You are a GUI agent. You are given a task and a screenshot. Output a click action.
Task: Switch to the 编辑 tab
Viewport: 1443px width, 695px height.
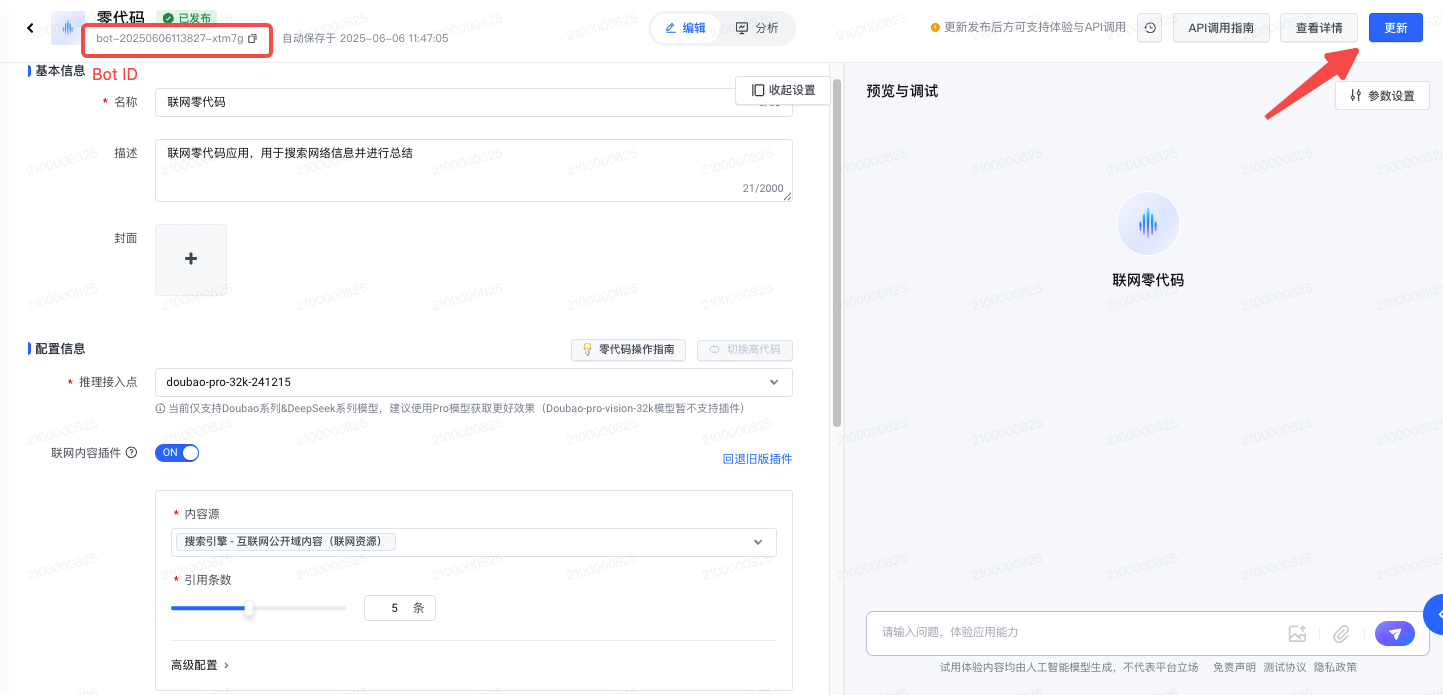pyautogui.click(x=685, y=28)
